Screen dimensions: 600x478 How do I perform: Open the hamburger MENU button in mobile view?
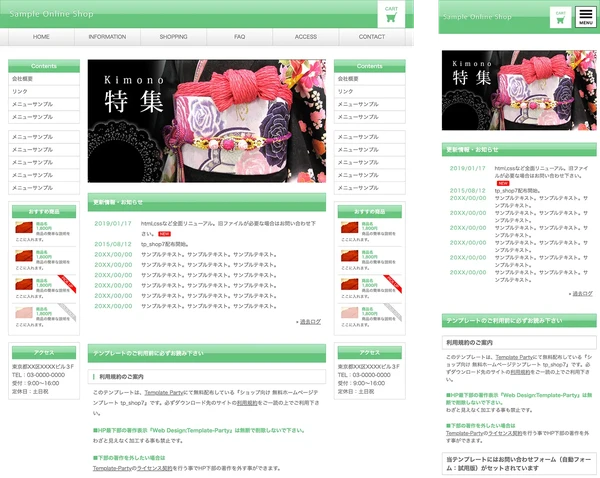pos(585,17)
